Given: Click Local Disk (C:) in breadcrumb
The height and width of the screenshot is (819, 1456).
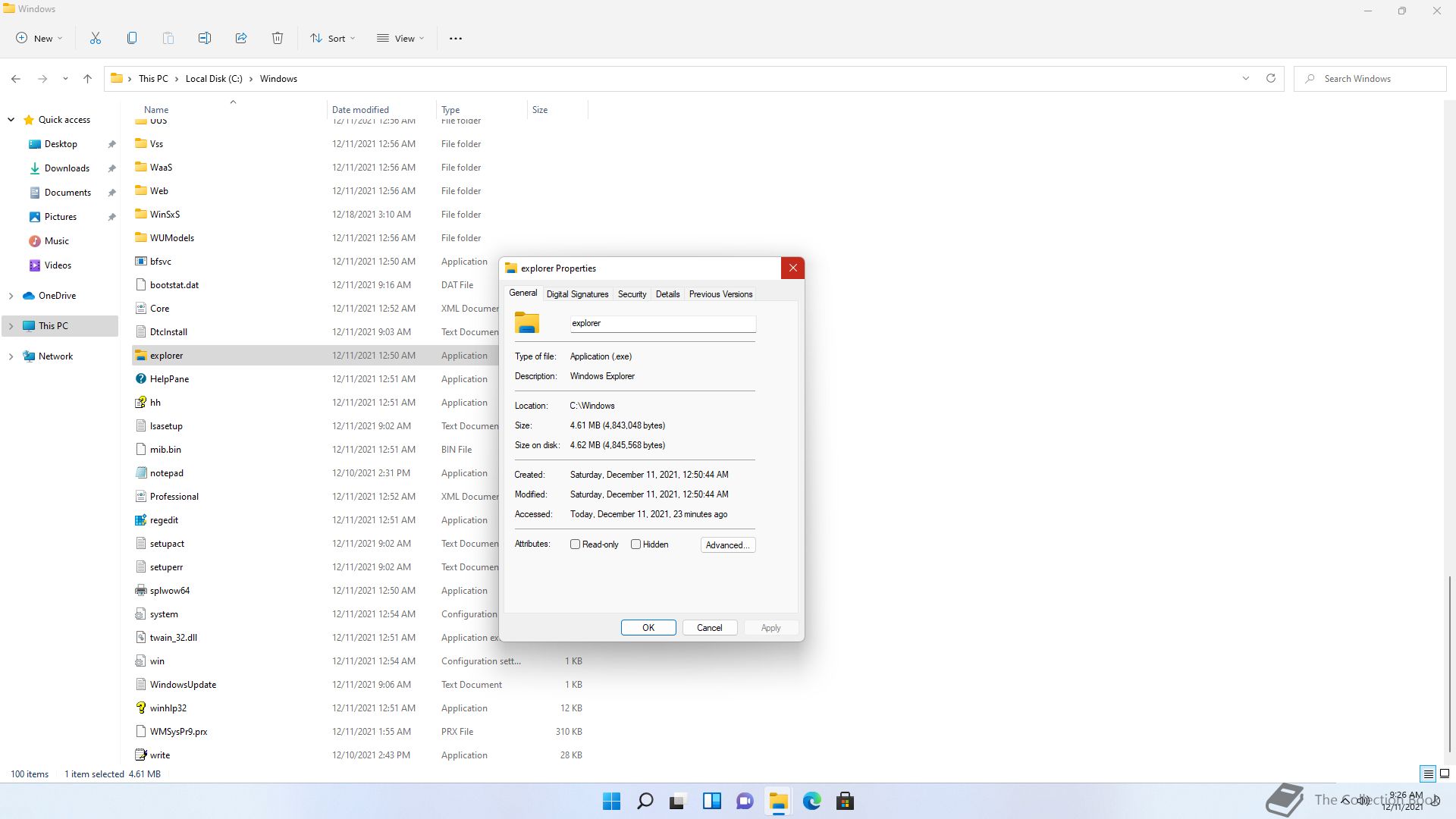Looking at the screenshot, I should click(214, 79).
